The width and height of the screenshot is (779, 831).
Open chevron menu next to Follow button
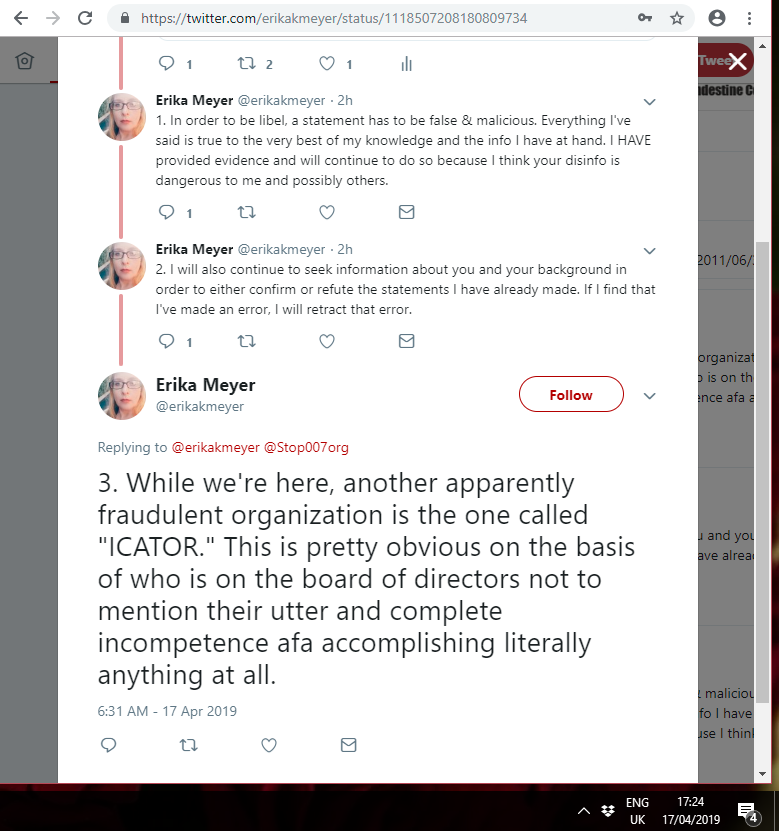650,396
